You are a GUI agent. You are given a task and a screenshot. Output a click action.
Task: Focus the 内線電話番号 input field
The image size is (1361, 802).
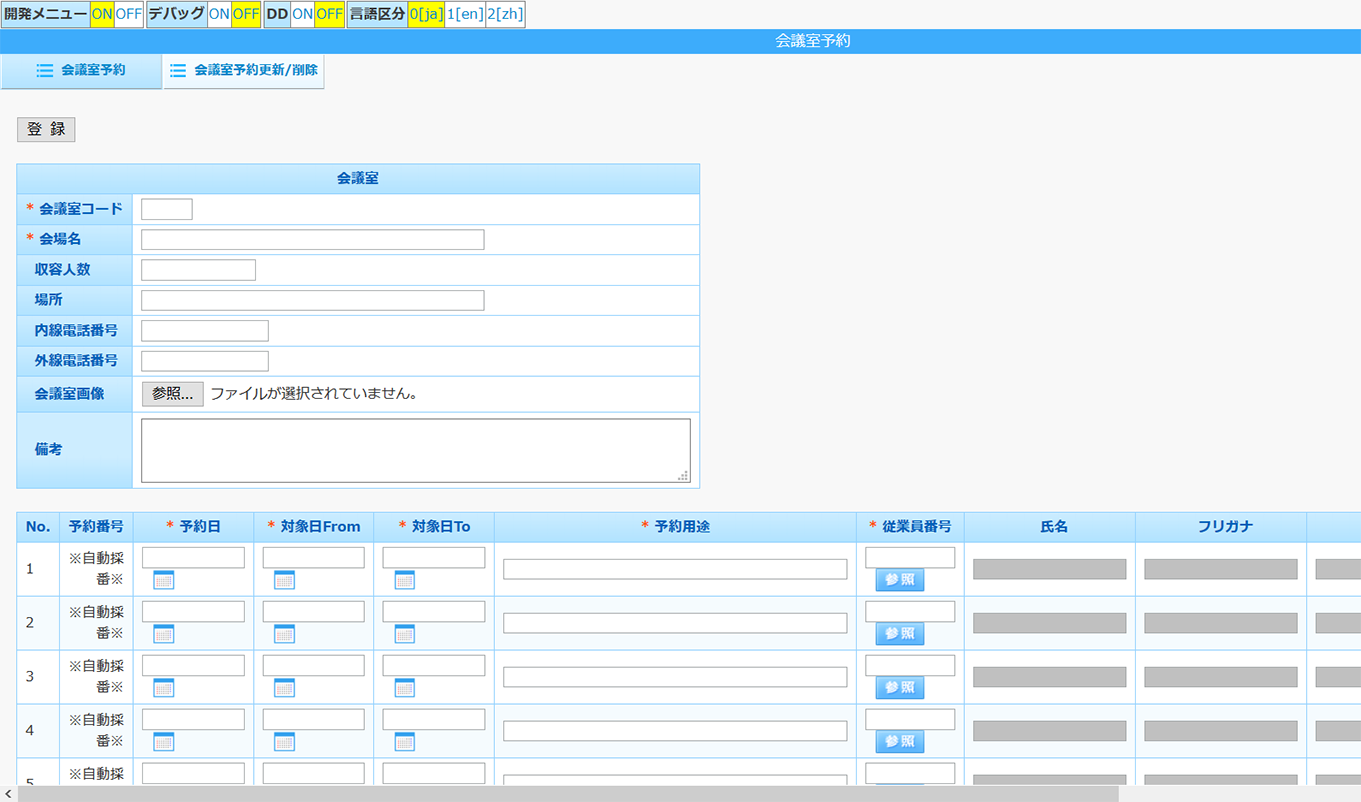click(205, 331)
